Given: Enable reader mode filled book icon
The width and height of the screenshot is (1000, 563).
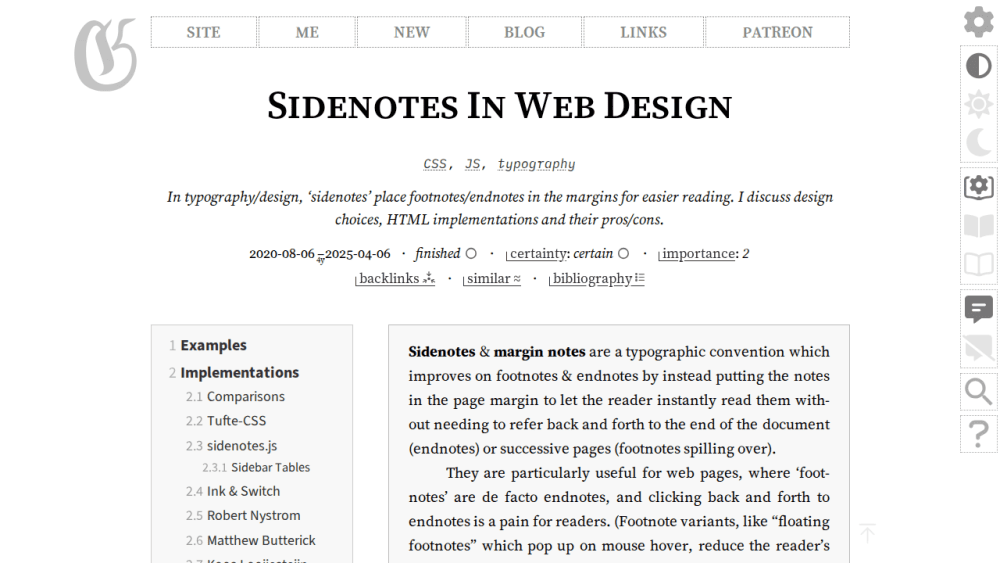Looking at the screenshot, I should 978,226.
